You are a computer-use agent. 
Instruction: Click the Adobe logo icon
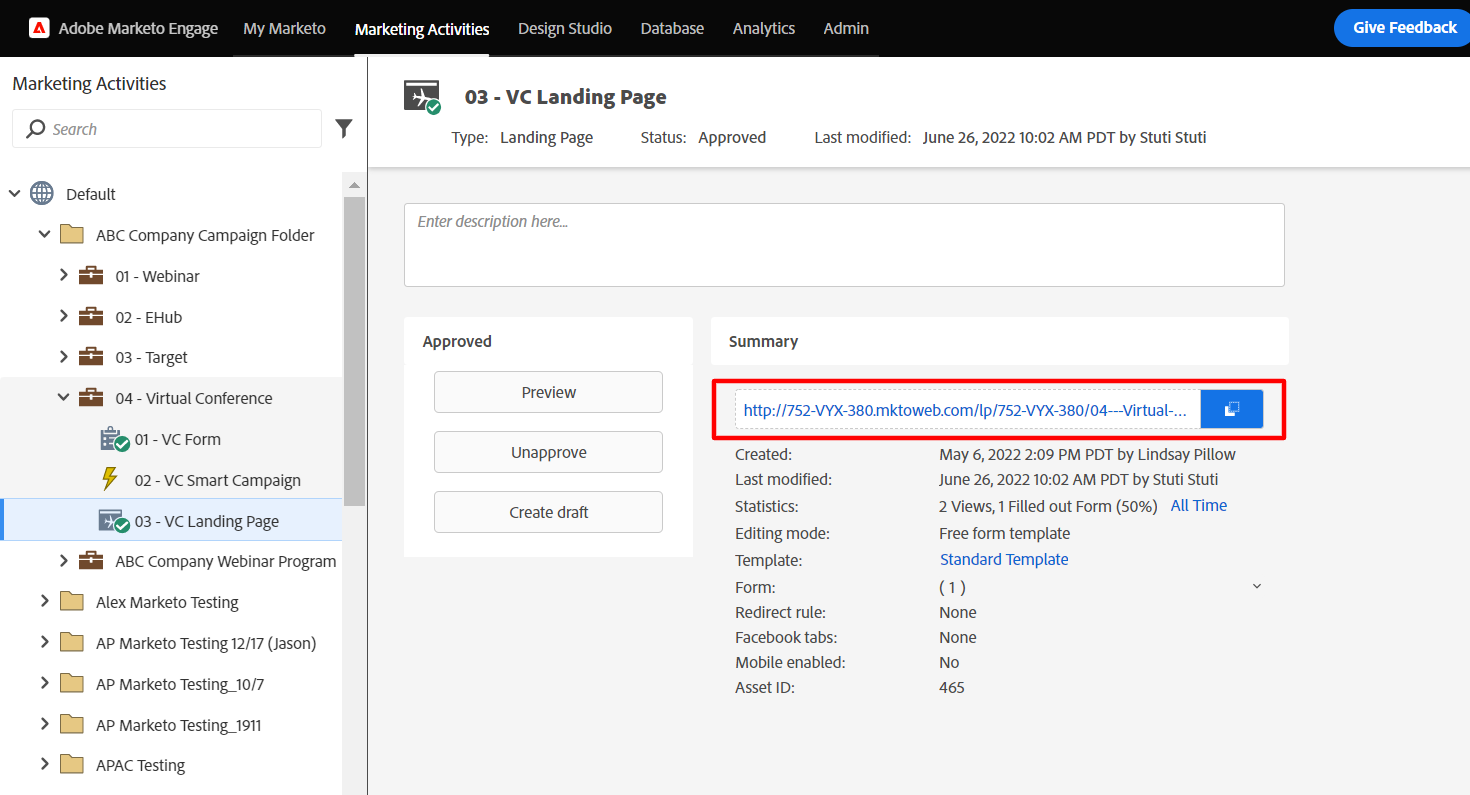click(38, 28)
